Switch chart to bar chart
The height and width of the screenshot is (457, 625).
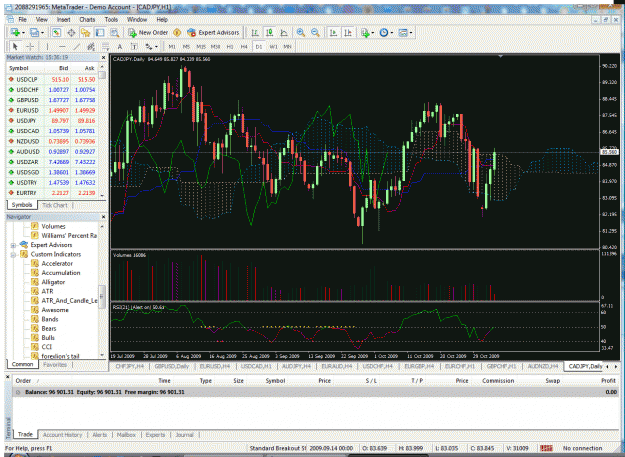pos(255,33)
